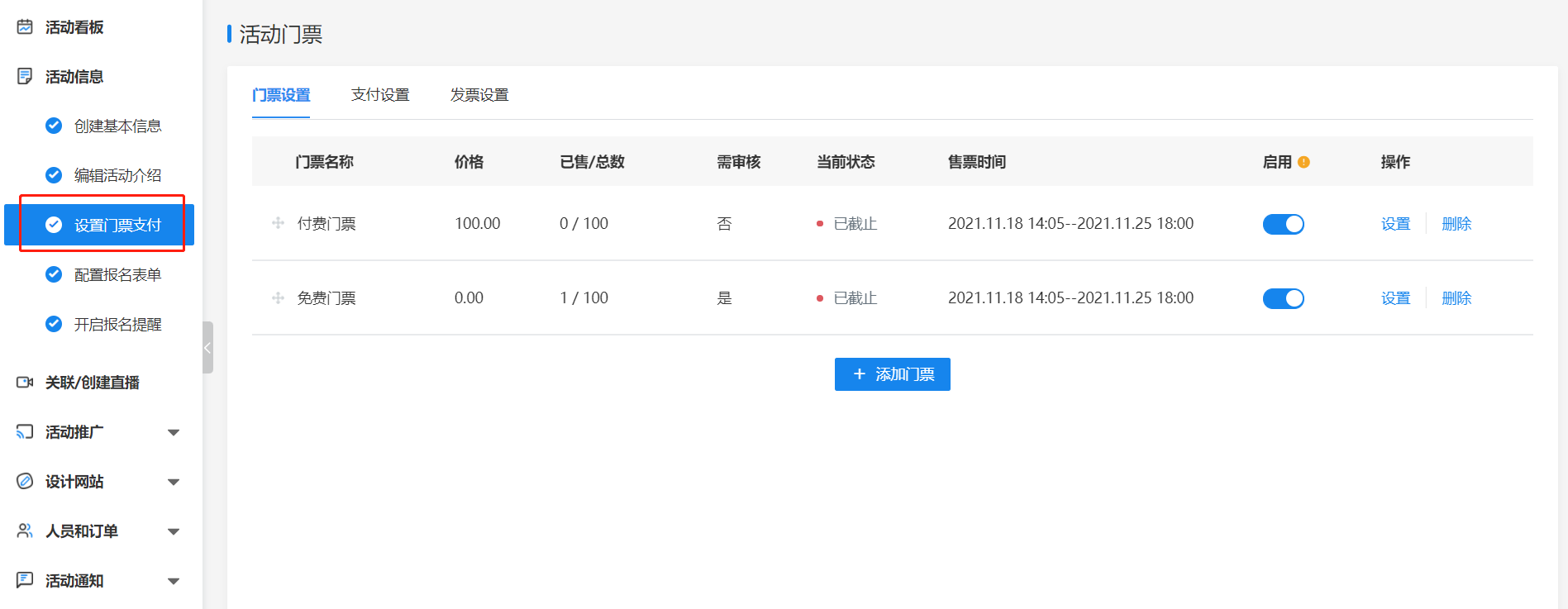Click 删除 for 付费门票
Viewport: 1568px width, 609px height.
(1456, 224)
